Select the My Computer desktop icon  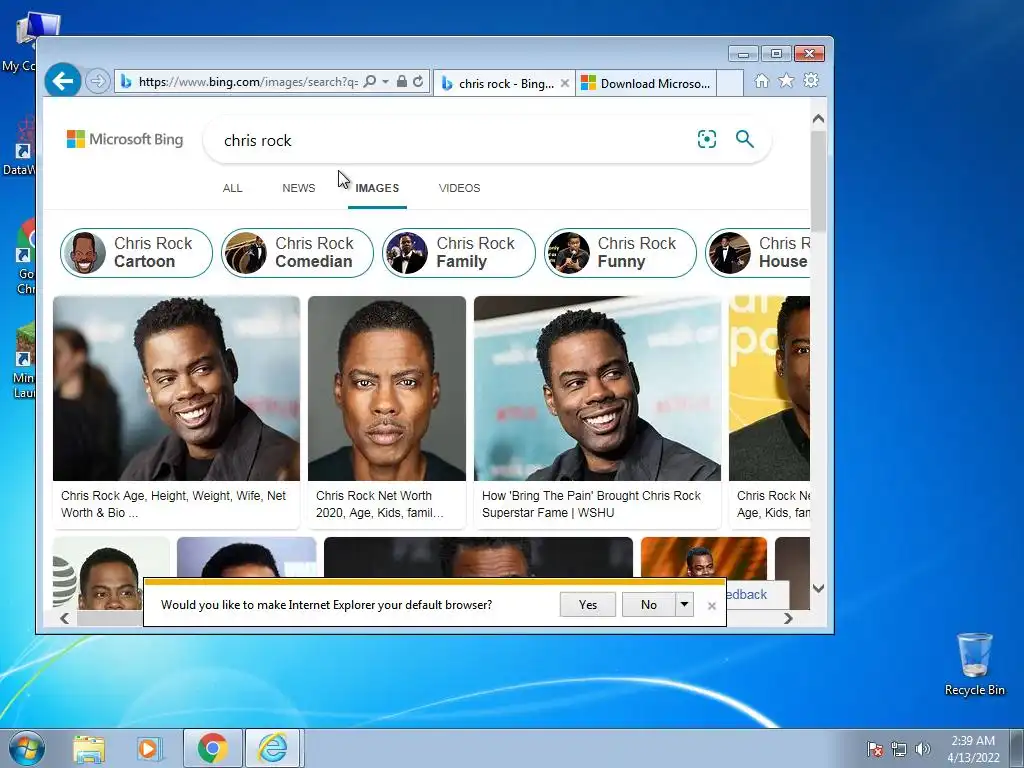click(x=26, y=42)
